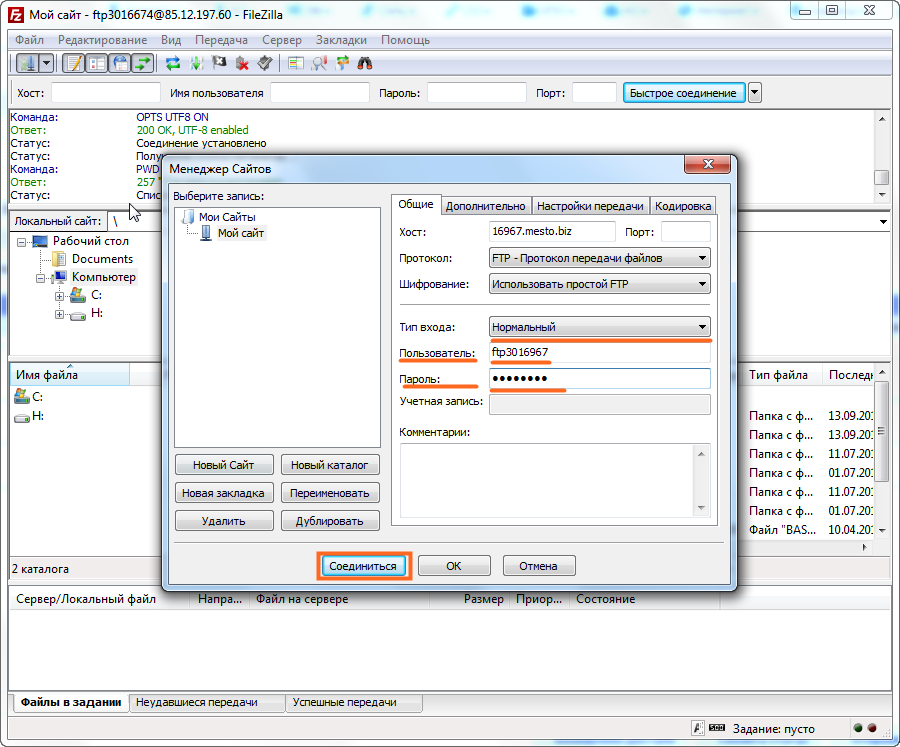The height and width of the screenshot is (747, 900).
Task: Click 'Новый Сайт' button
Action: (224, 465)
